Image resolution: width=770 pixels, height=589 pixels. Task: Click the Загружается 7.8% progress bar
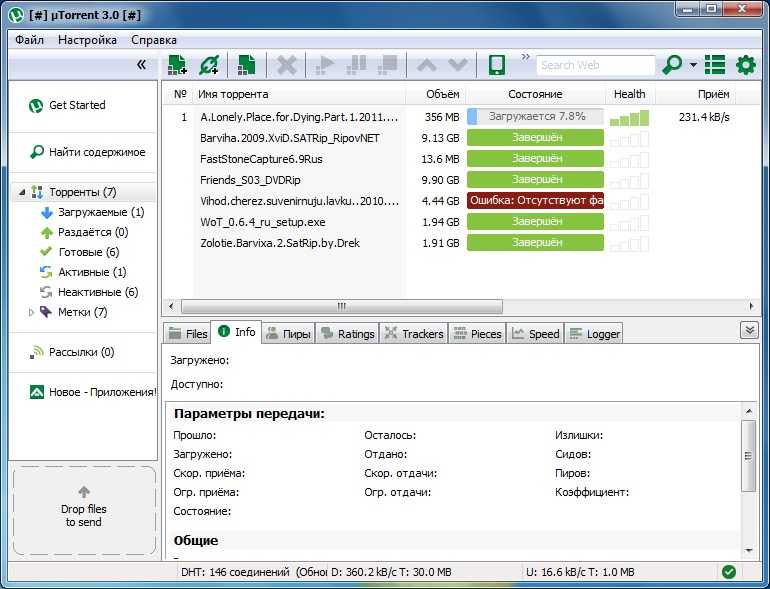pos(535,117)
